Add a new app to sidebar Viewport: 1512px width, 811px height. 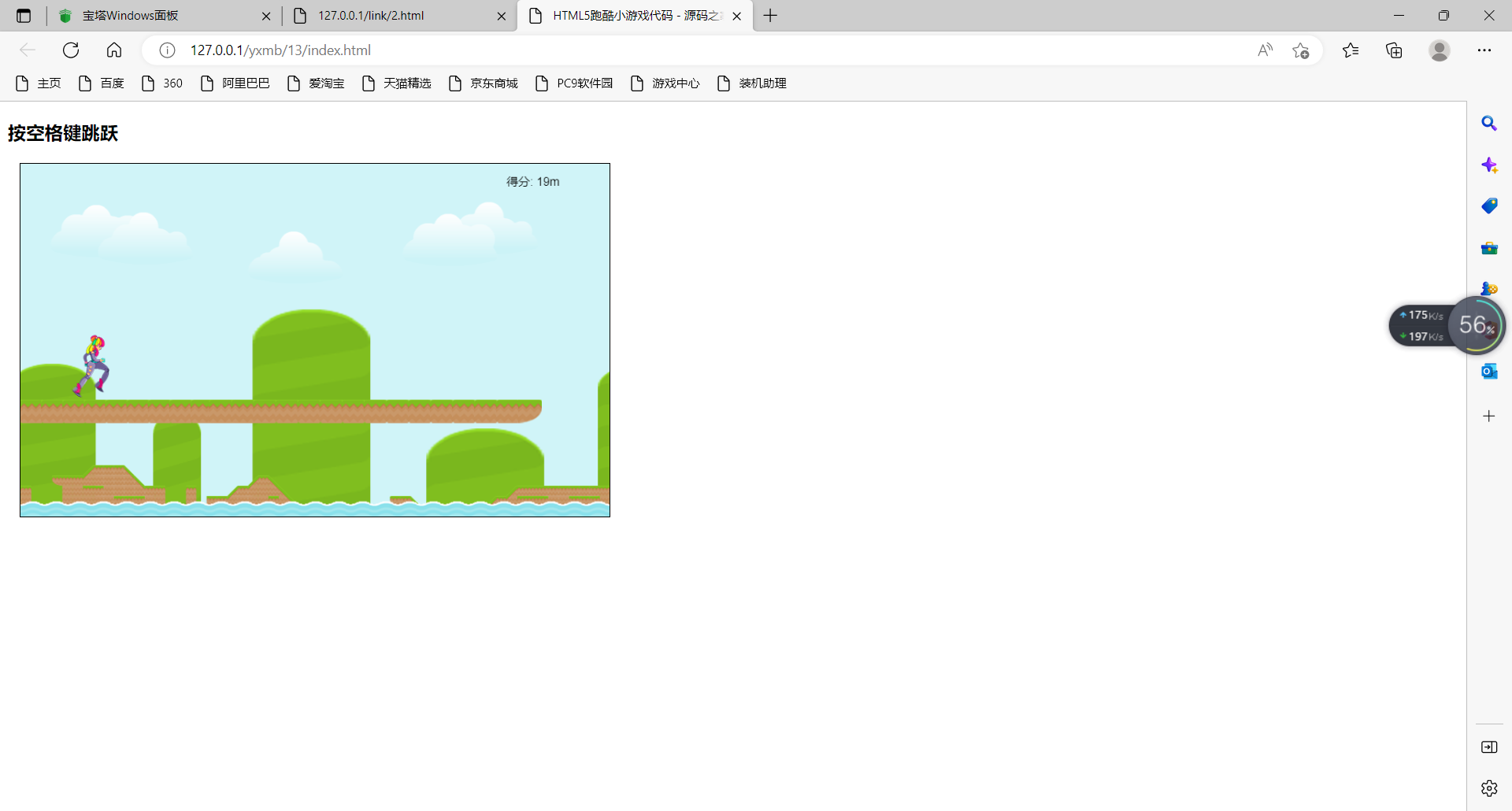(x=1488, y=416)
